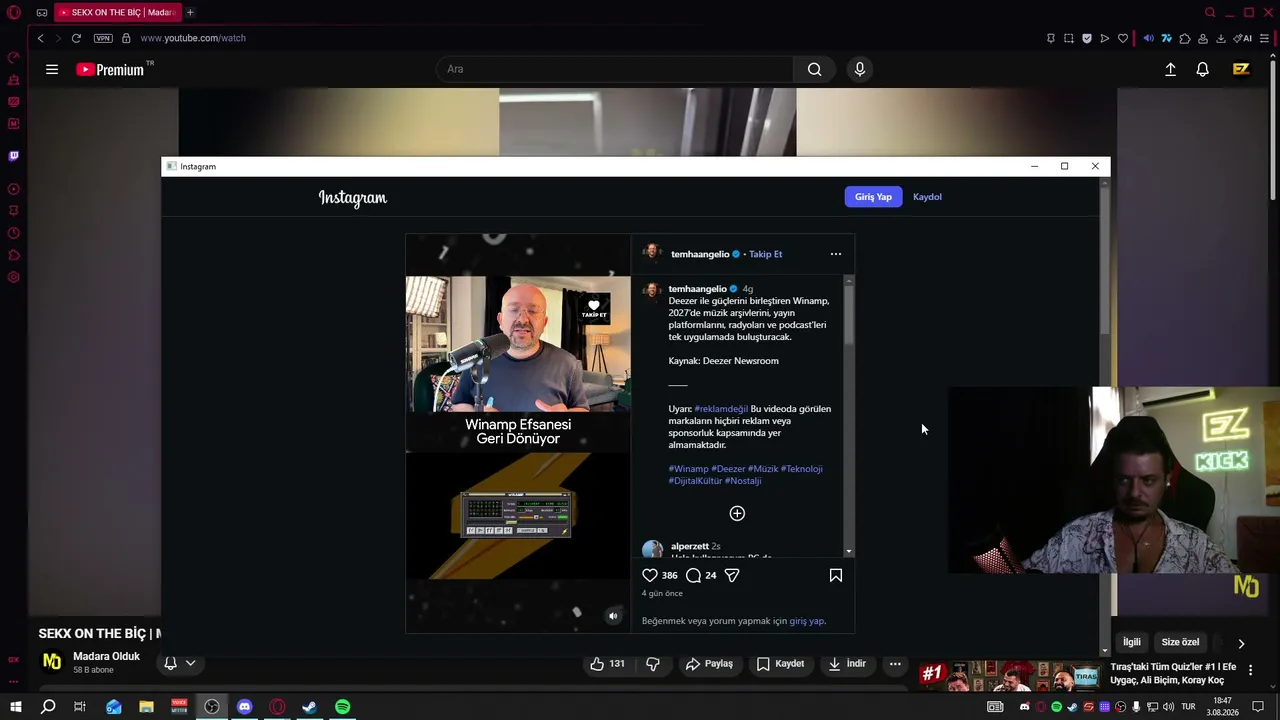Open the browser downloads icon
The height and width of the screenshot is (720, 1280).
[x=1221, y=39]
